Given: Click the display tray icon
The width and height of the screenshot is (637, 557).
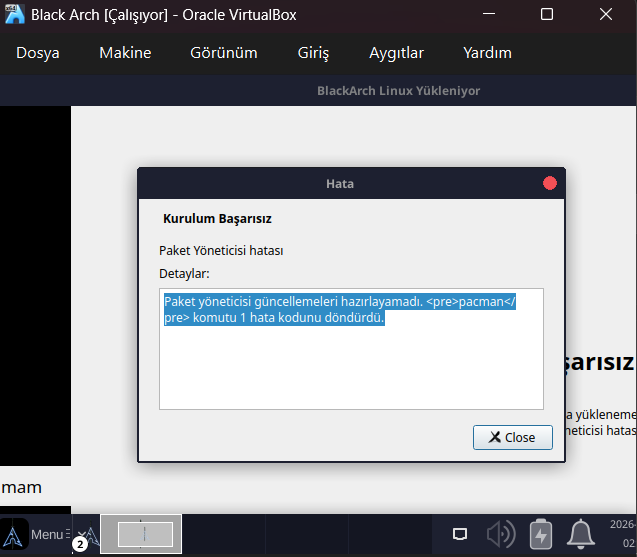Looking at the screenshot, I should point(460,534).
